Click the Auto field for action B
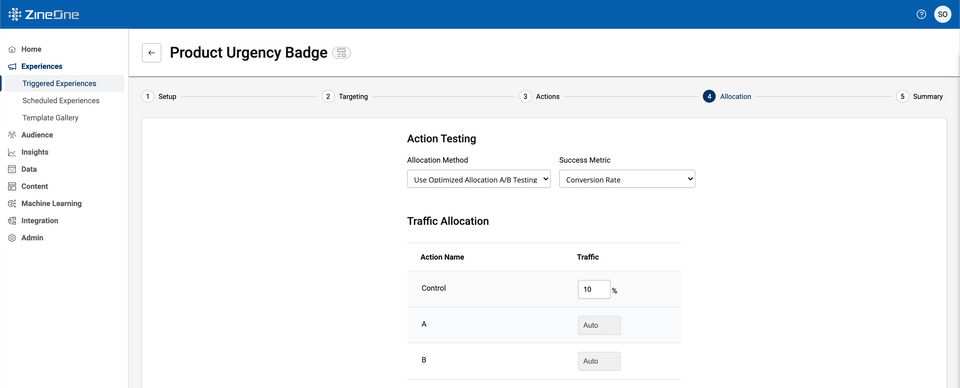 tap(599, 361)
